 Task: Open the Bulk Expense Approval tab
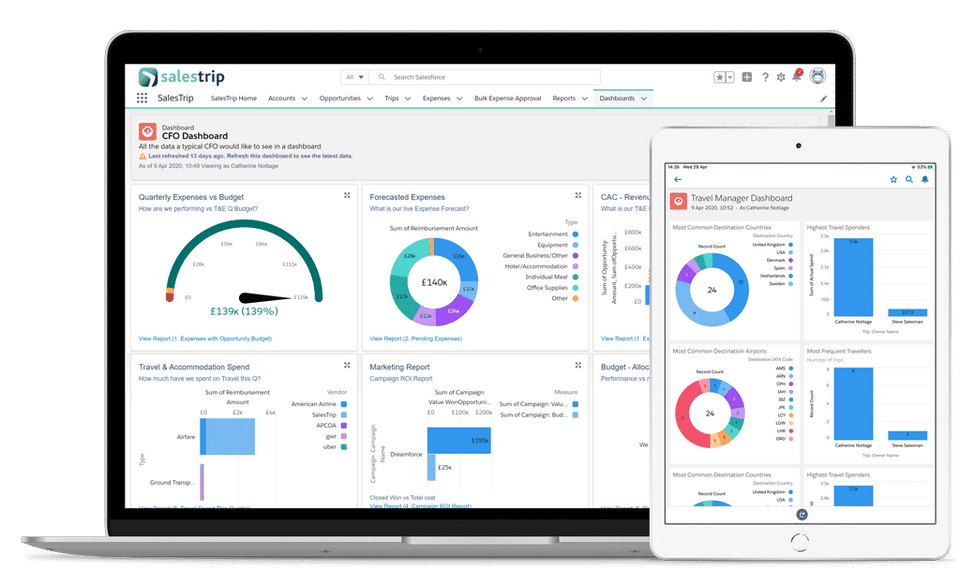pos(508,98)
